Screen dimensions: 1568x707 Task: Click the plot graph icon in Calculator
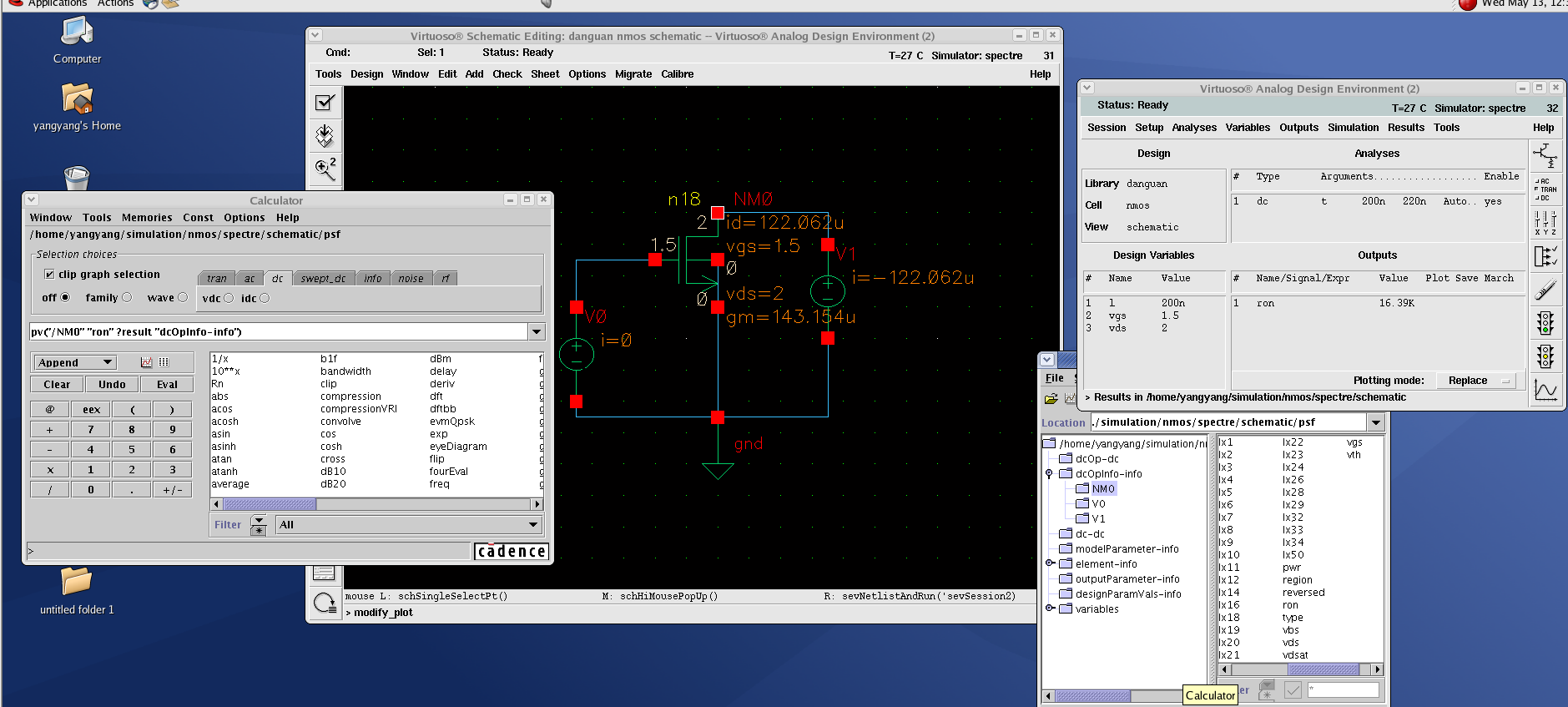point(147,362)
